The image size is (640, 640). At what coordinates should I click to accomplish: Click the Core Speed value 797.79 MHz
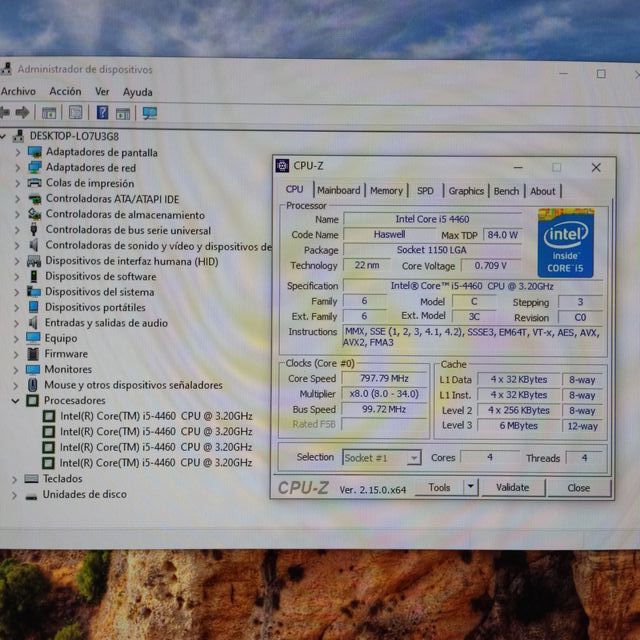[x=384, y=378]
